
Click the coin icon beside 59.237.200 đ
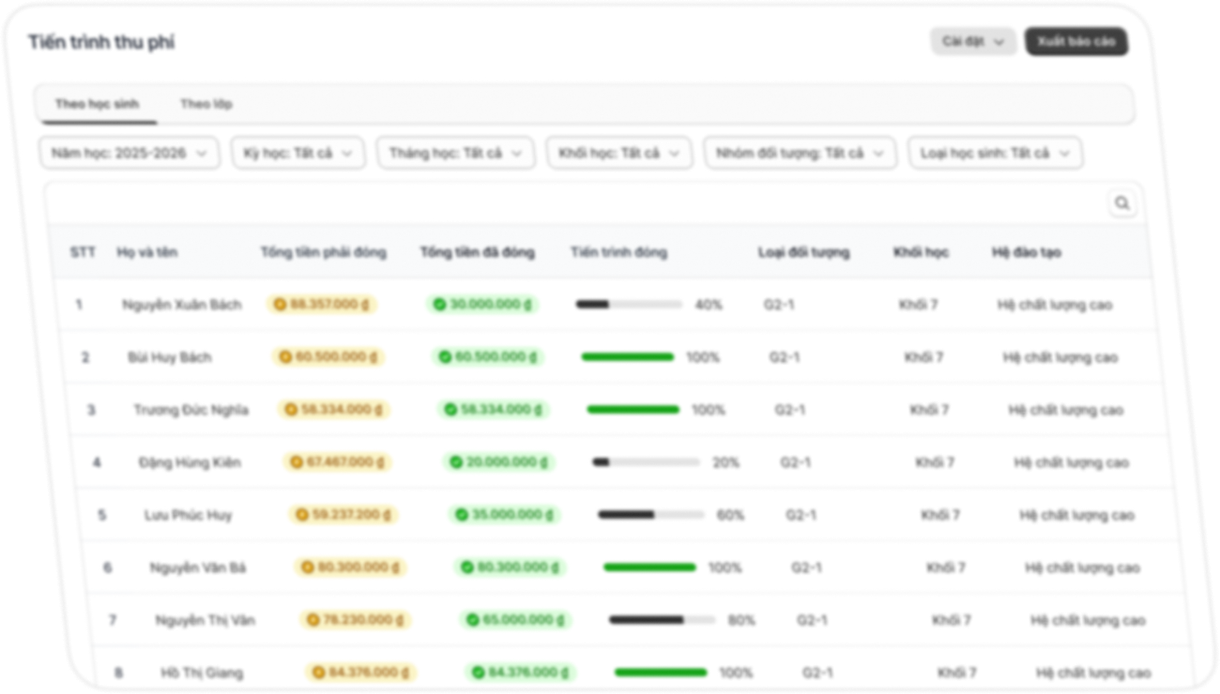303,515
